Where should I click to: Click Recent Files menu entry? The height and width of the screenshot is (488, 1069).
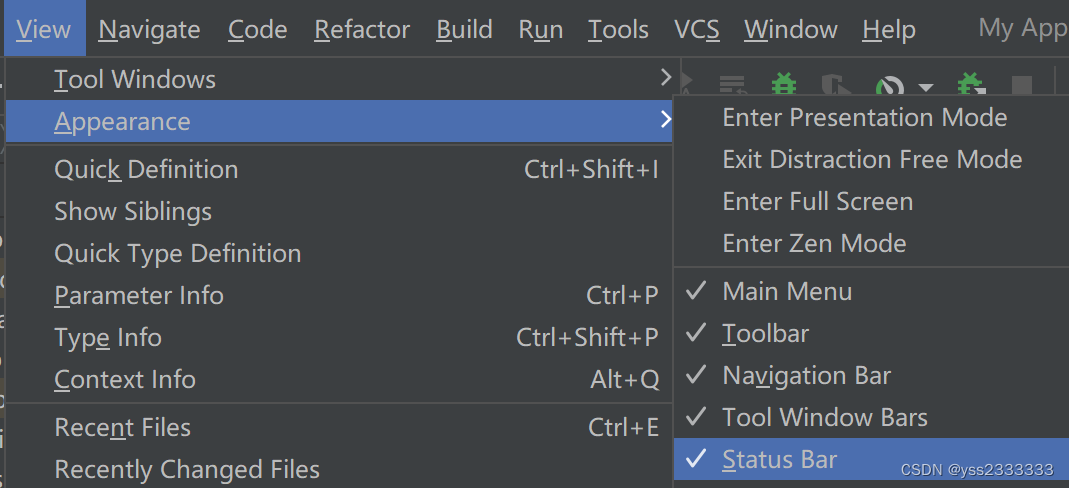click(122, 428)
